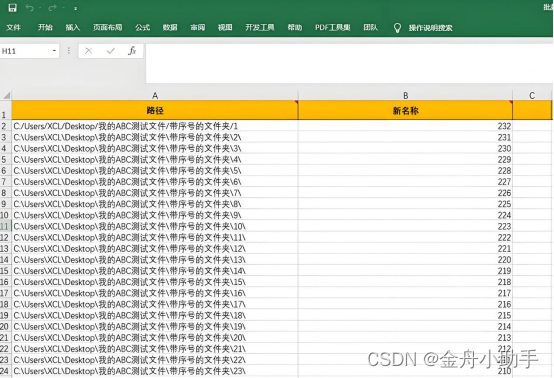Click the Save icon in quick access toolbar
This screenshot has width=554, height=378.
[12, 8]
